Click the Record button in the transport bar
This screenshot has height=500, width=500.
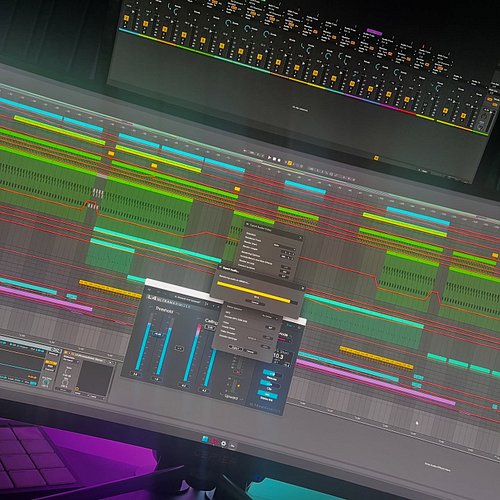tap(279, 160)
